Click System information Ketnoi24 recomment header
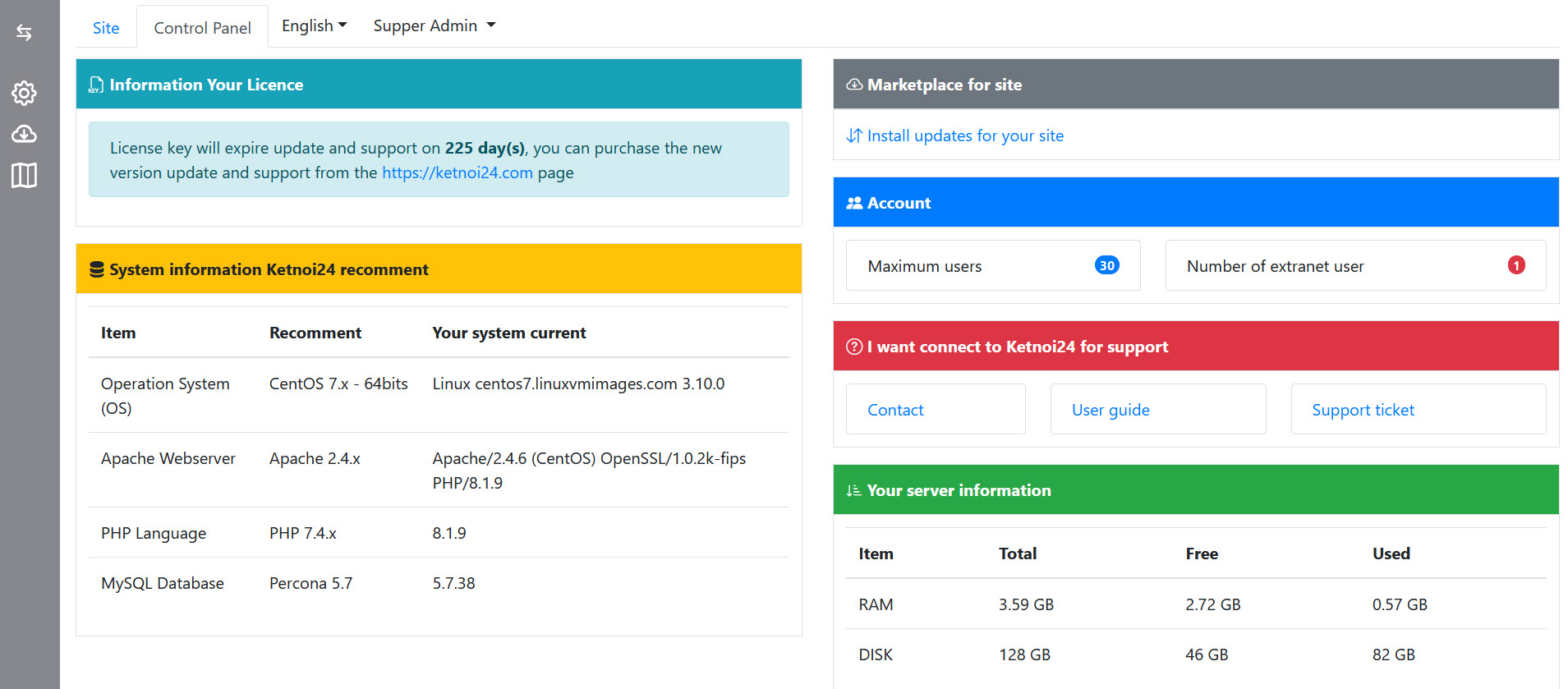Screen dimensions: 1568x689 (x=439, y=269)
